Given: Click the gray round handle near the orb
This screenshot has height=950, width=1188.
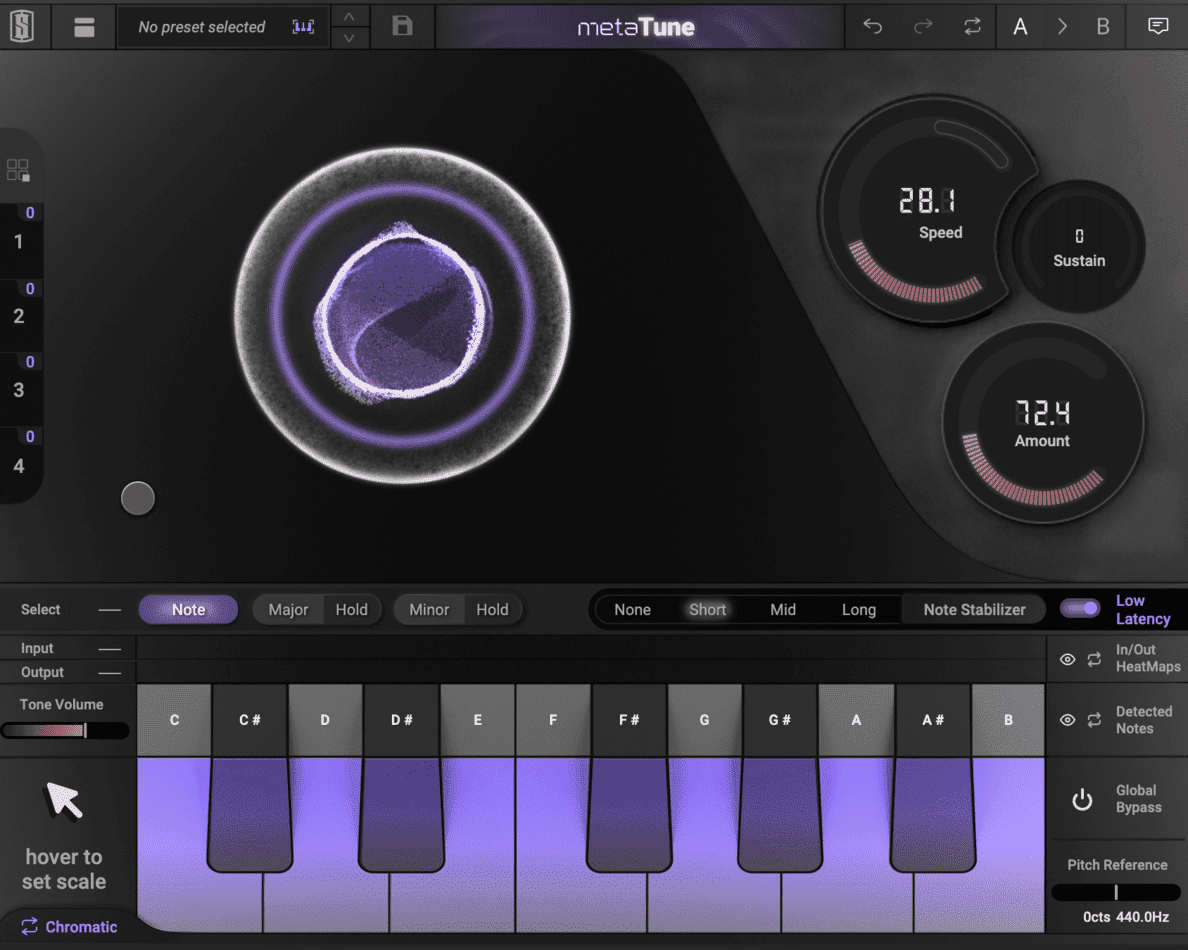Looking at the screenshot, I should pyautogui.click(x=138, y=498).
